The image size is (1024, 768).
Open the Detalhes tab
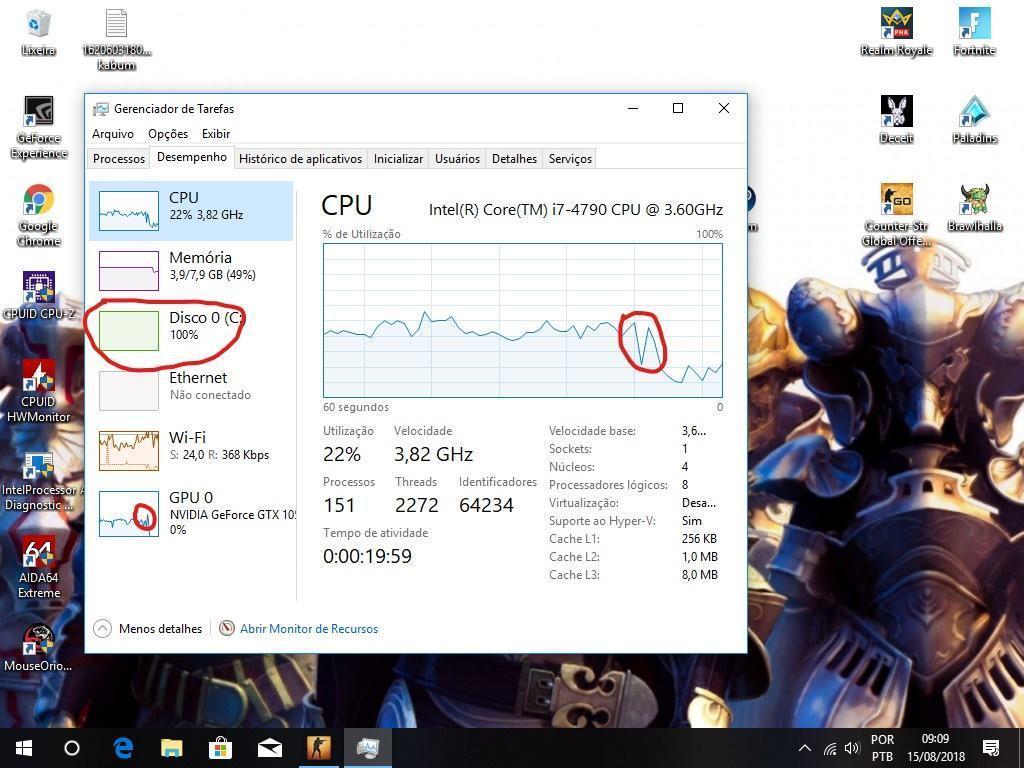[515, 159]
